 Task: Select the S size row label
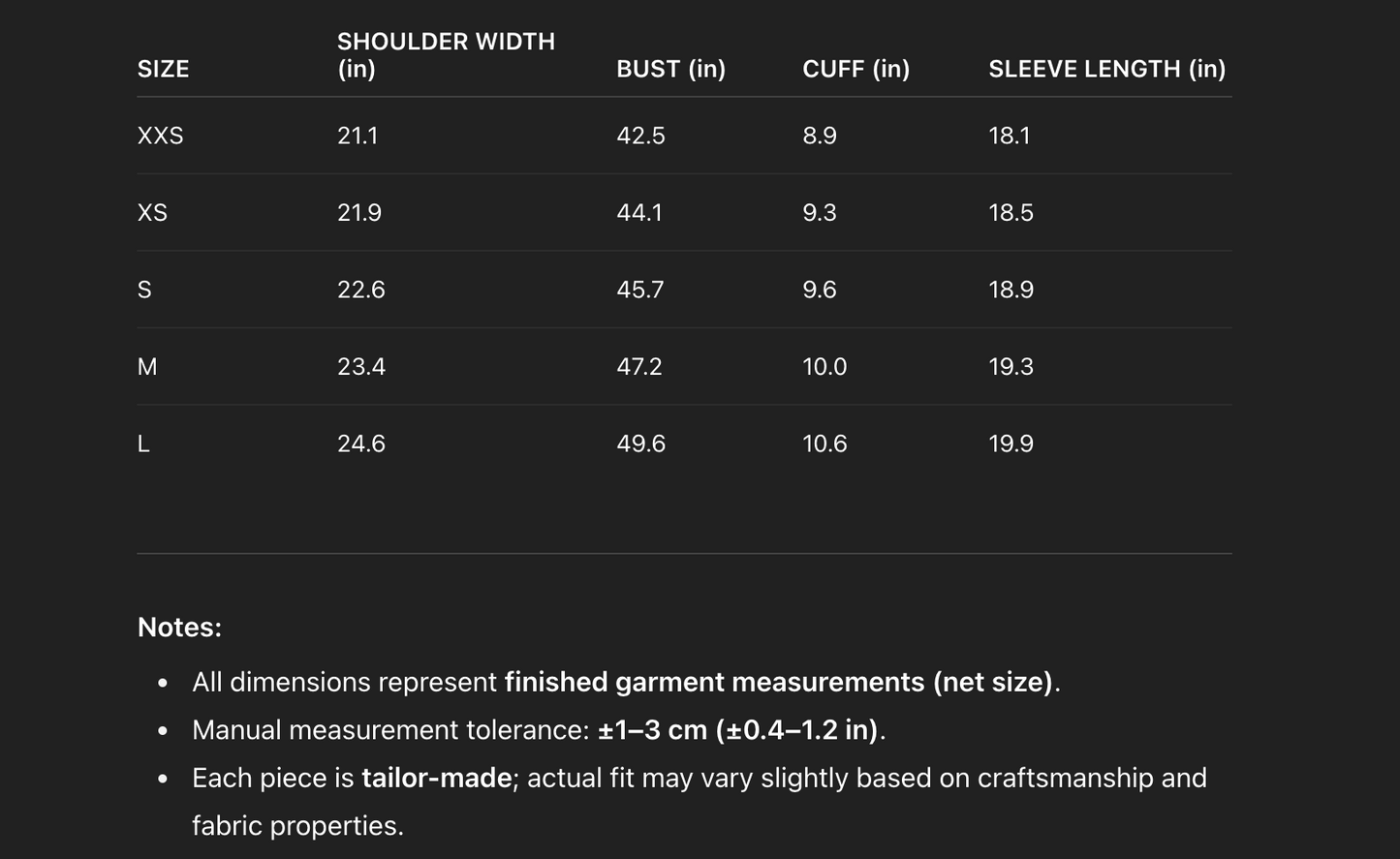pyautogui.click(x=144, y=290)
